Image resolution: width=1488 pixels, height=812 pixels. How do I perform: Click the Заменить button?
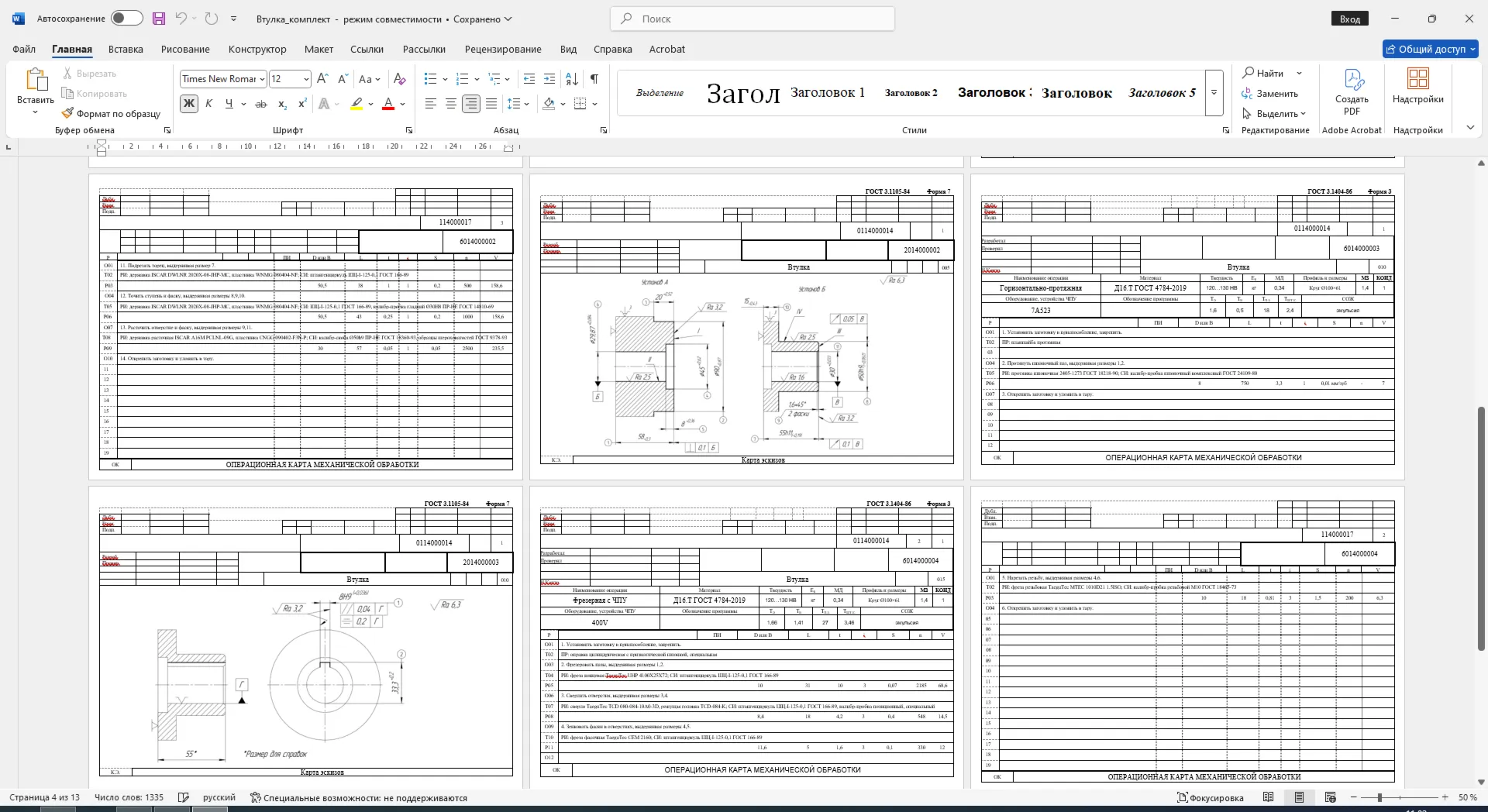pos(1269,94)
